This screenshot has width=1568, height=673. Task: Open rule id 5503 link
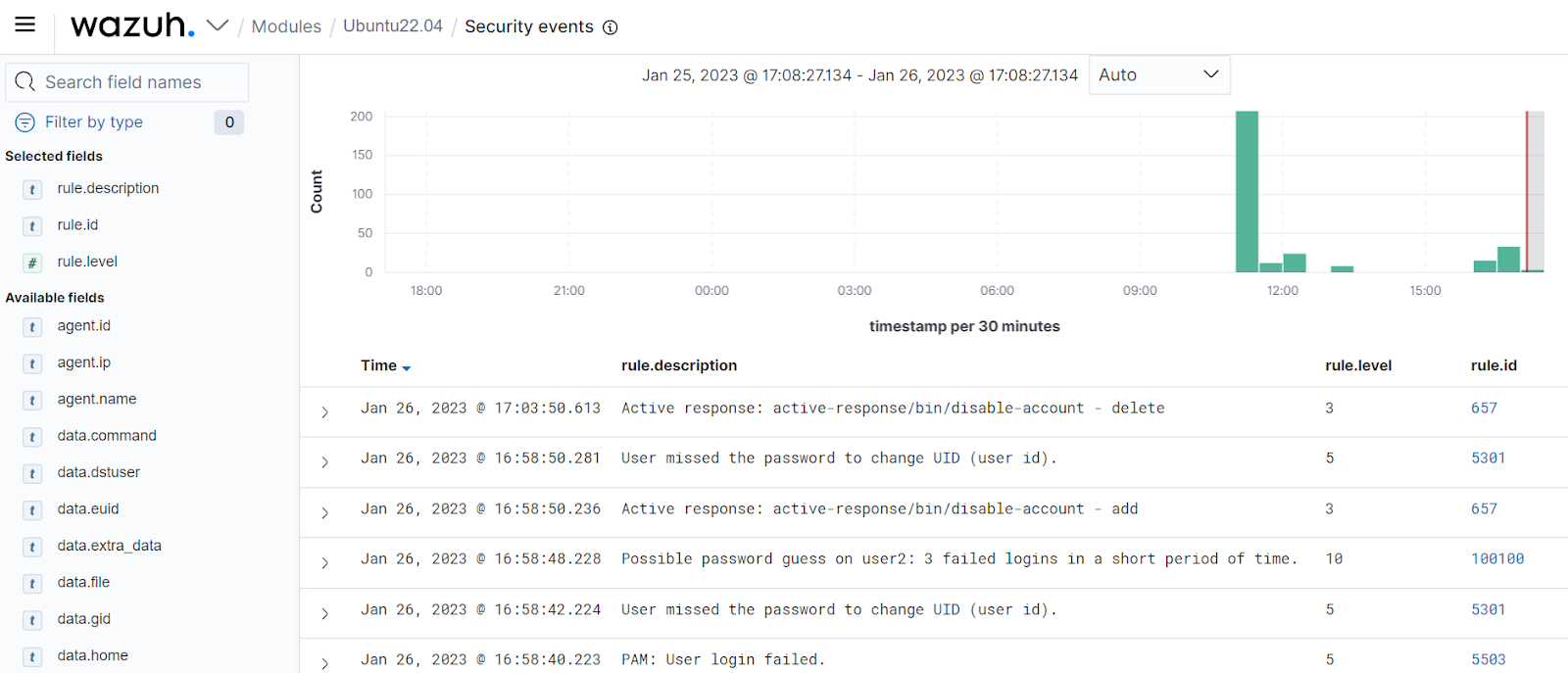1489,660
